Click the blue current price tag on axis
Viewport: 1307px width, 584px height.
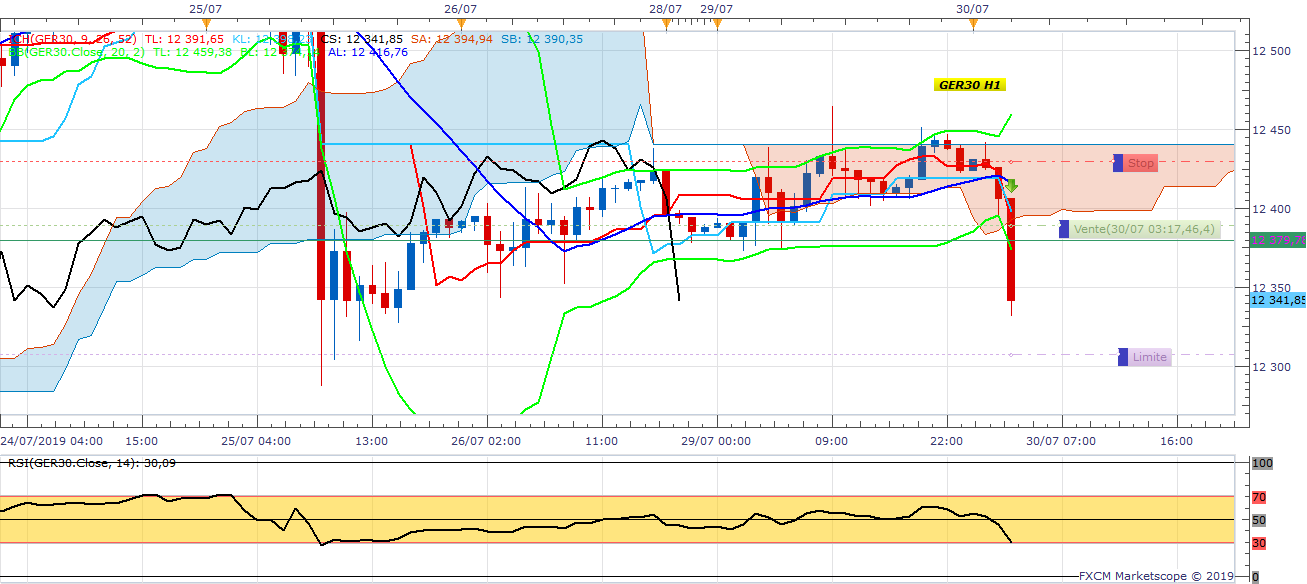[1279, 300]
